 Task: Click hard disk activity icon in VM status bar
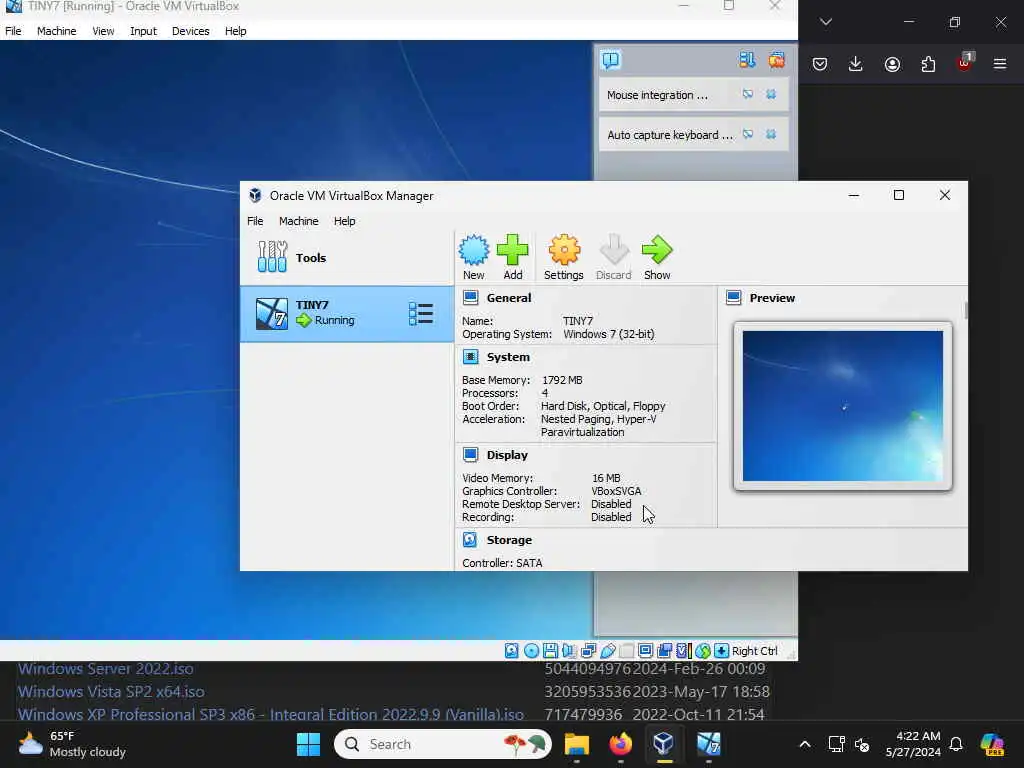511,650
